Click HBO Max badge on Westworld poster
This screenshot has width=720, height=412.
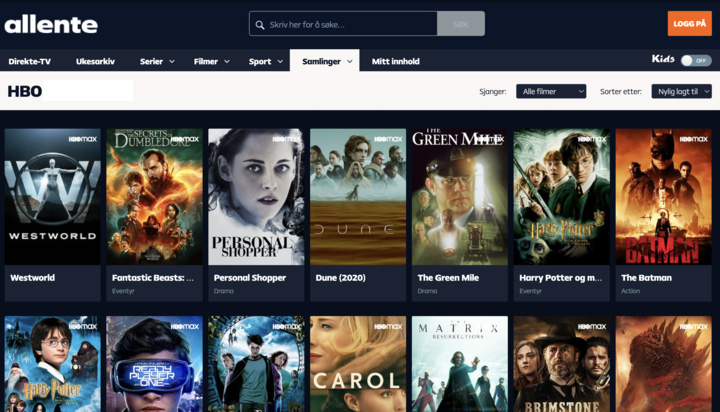83,139
